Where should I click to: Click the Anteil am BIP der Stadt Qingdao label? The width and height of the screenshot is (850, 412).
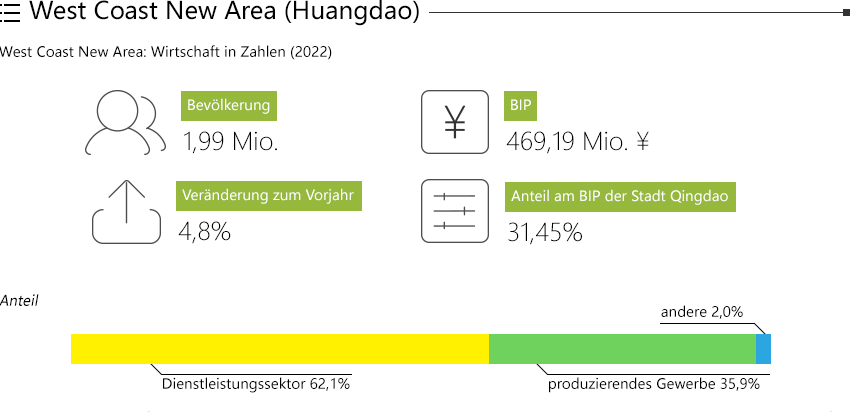[620, 197]
